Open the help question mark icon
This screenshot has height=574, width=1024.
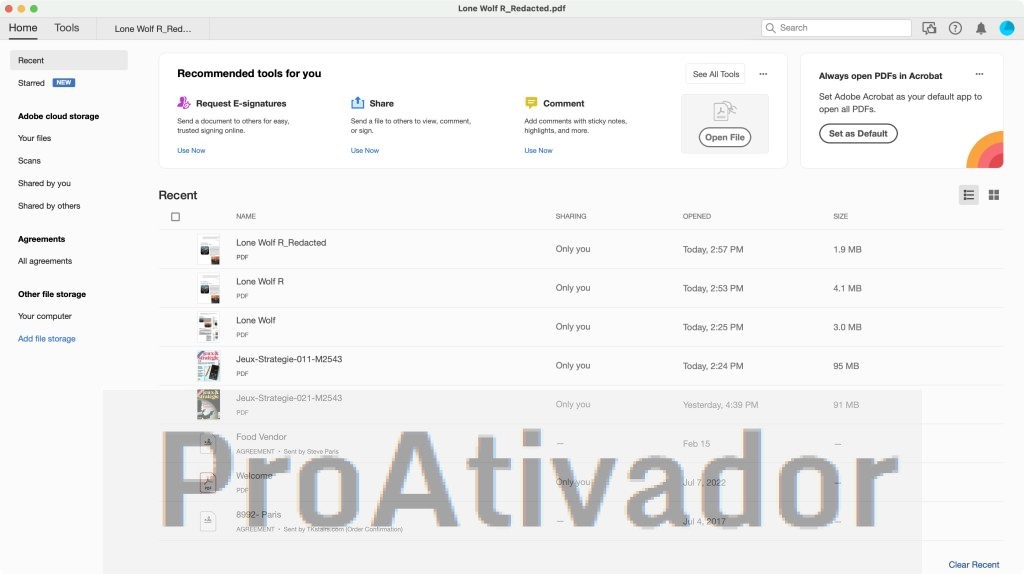click(955, 28)
